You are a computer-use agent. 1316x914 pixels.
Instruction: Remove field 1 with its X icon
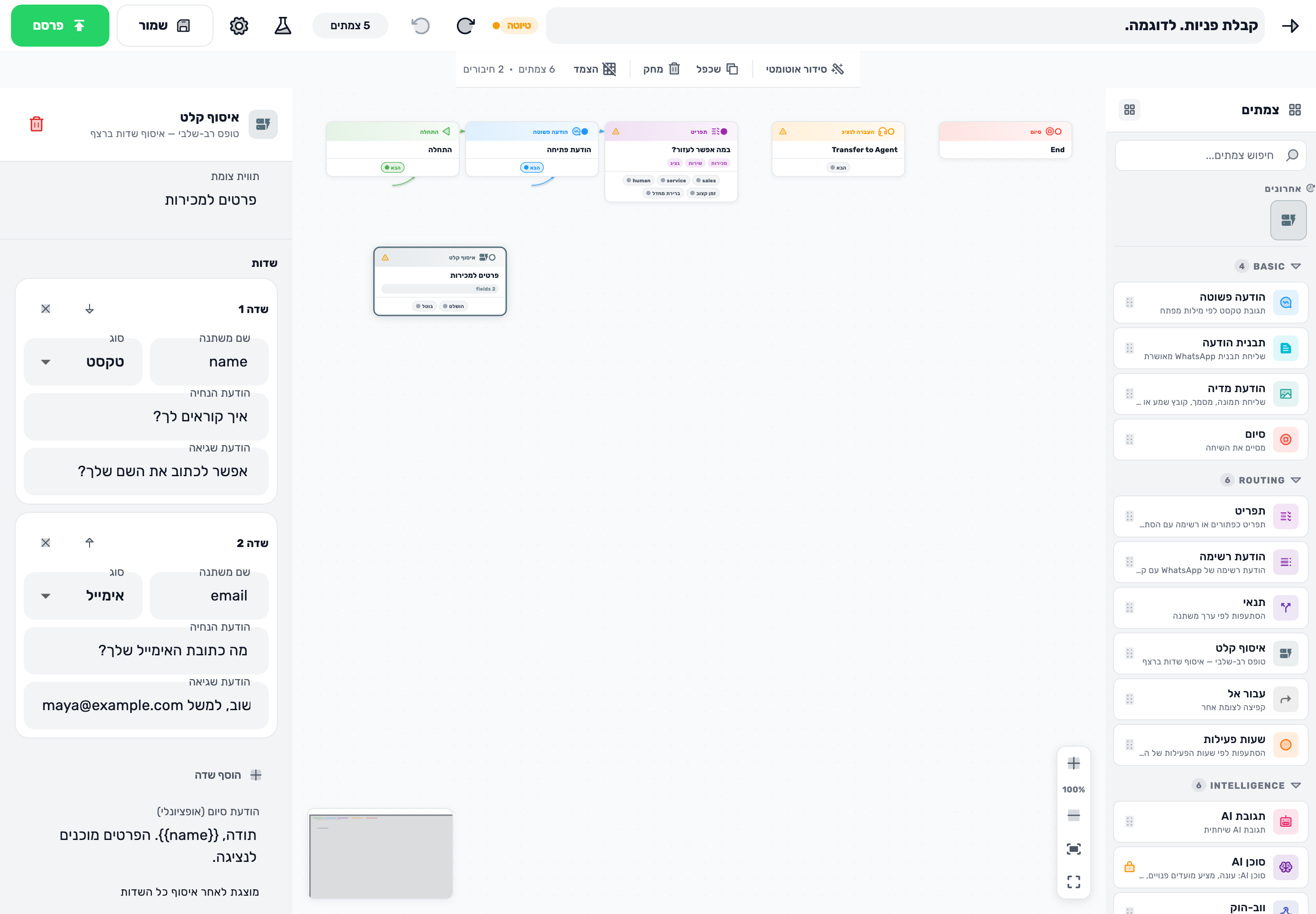pyautogui.click(x=46, y=308)
